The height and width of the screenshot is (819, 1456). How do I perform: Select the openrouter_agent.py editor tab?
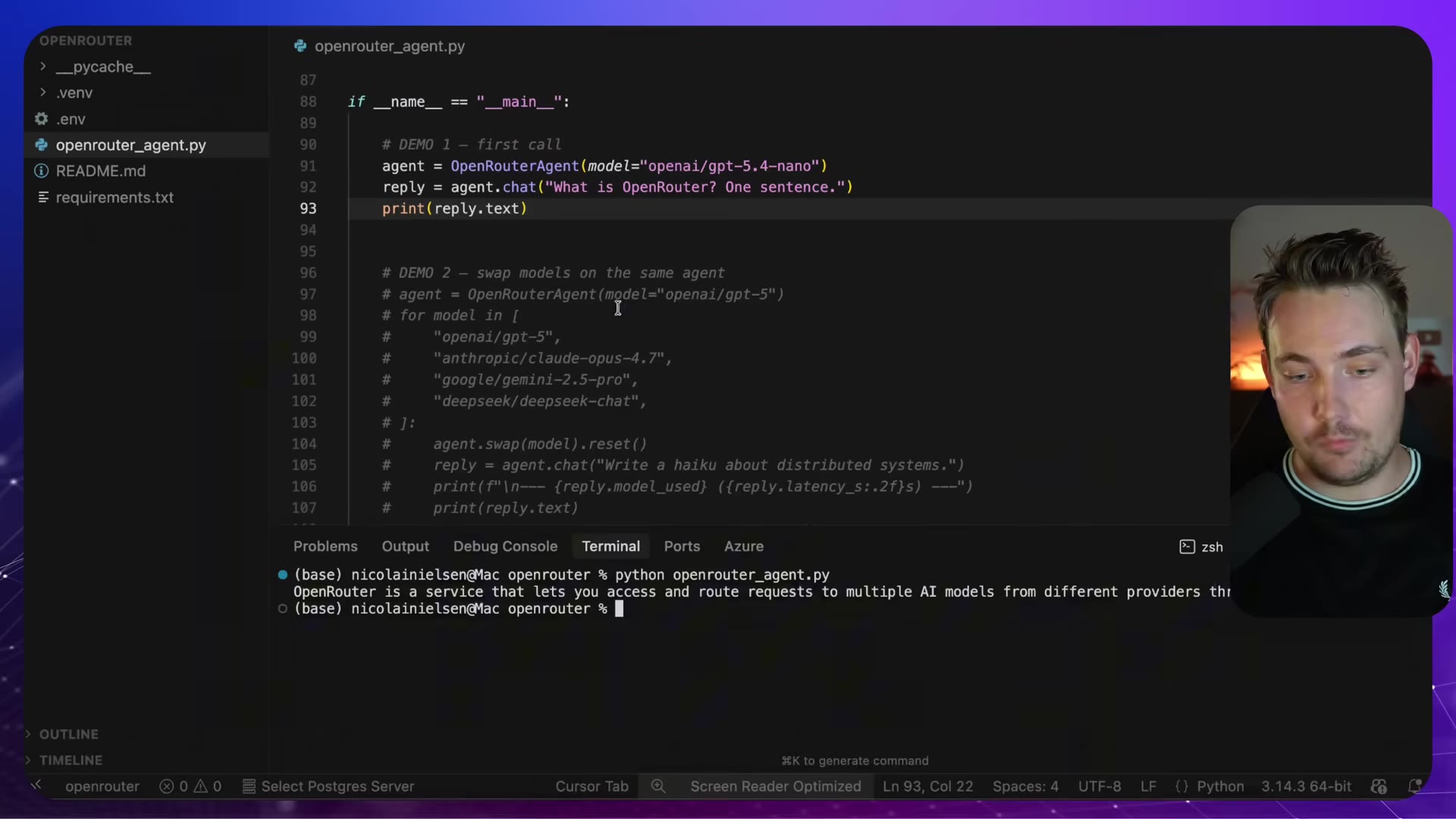click(379, 46)
